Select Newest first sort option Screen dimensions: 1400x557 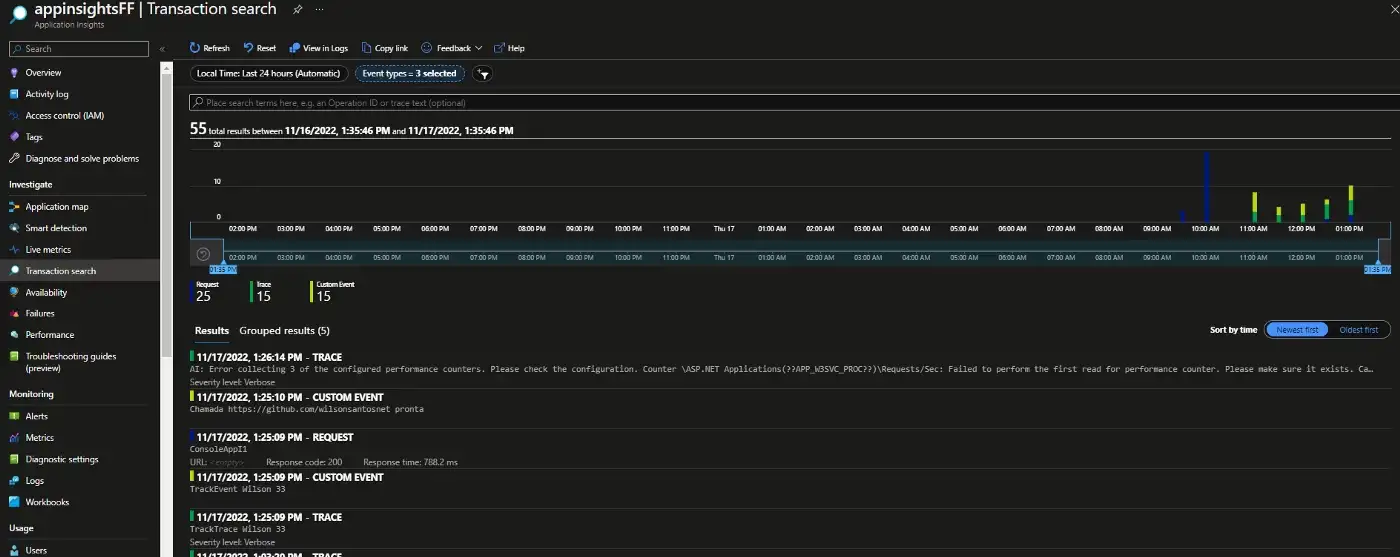[1298, 330]
